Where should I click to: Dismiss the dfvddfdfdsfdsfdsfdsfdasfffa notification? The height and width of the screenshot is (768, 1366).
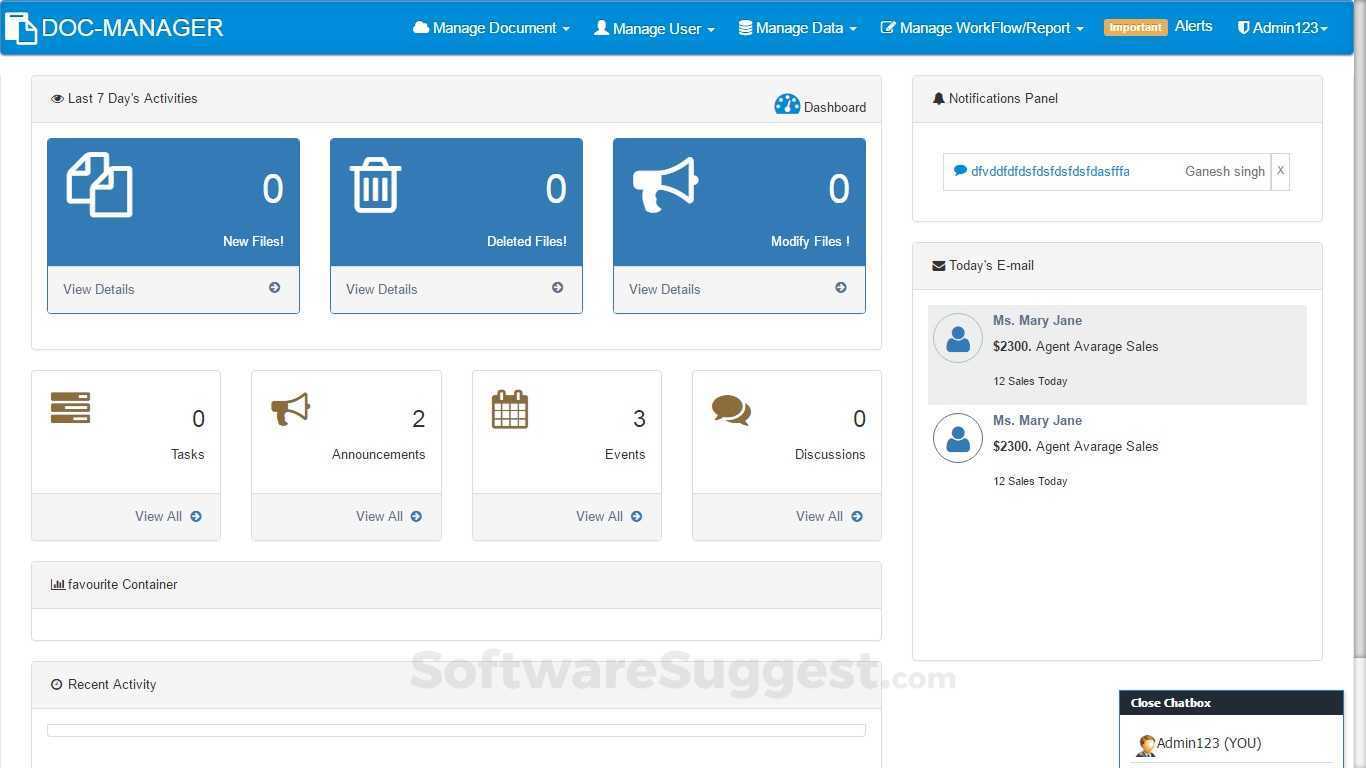click(1280, 170)
